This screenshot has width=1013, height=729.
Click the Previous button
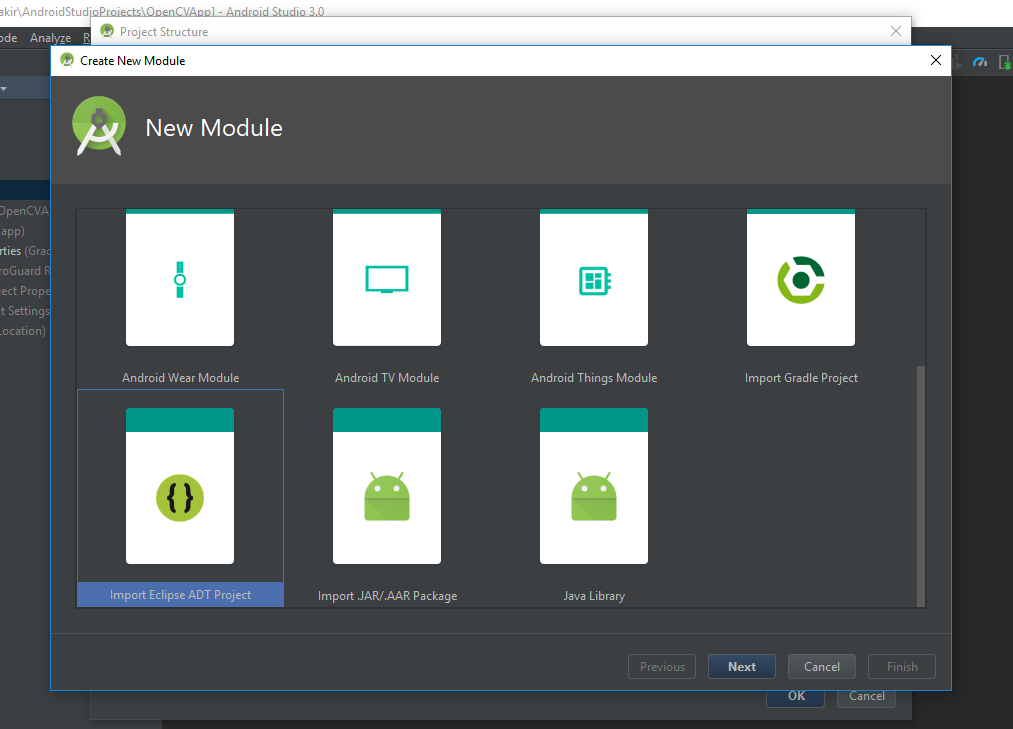pos(662,666)
